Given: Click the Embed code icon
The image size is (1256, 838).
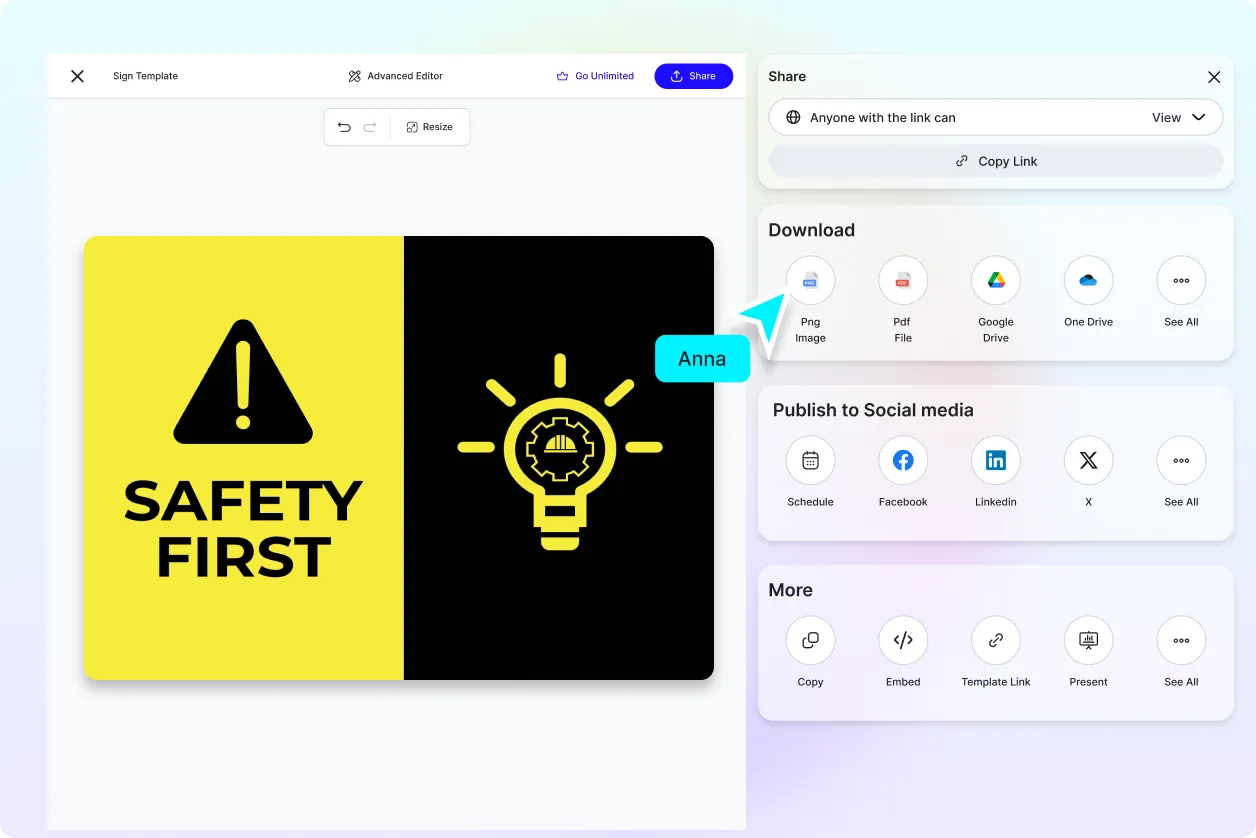Looking at the screenshot, I should [x=902, y=640].
